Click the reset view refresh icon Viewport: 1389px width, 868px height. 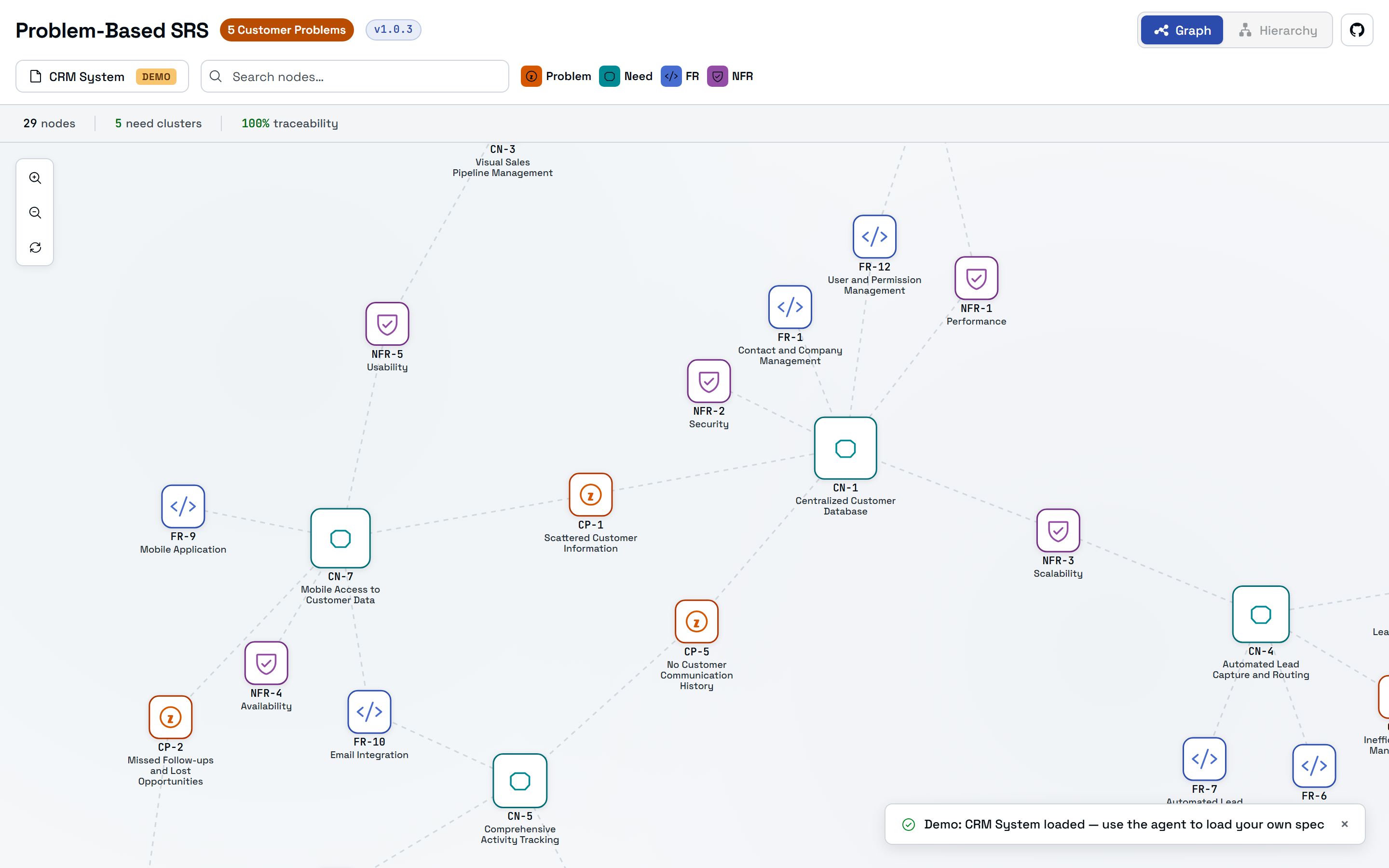tap(35, 247)
